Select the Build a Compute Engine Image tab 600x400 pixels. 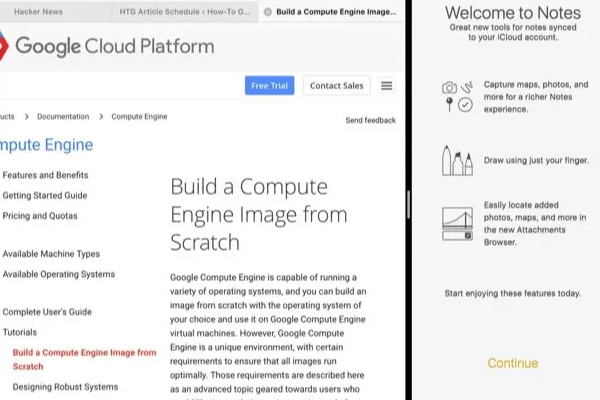click(x=331, y=12)
